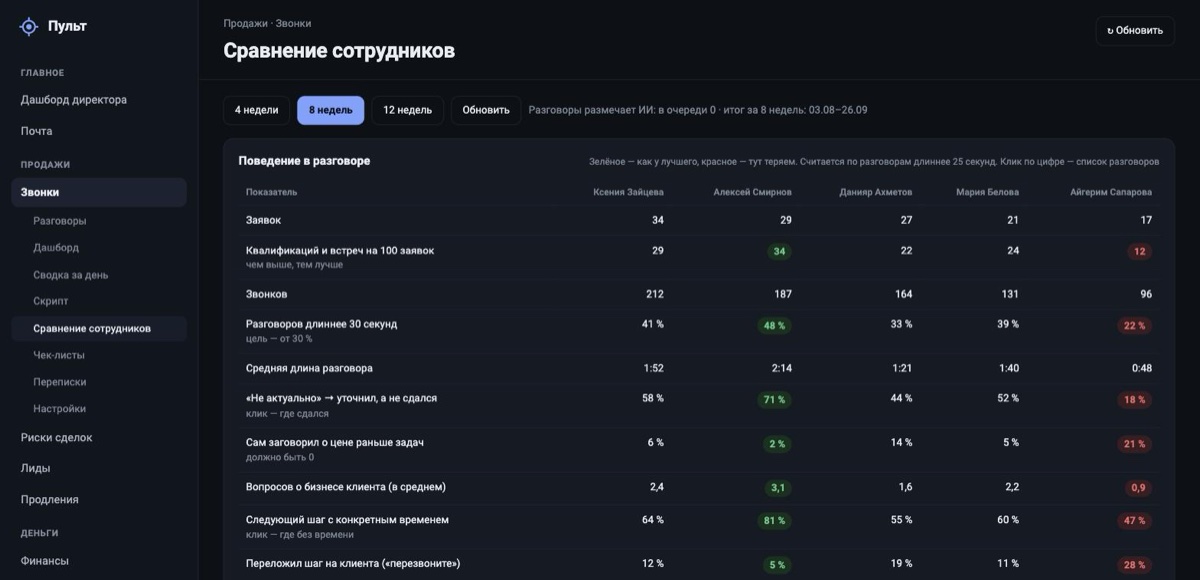
Task: Click green 5 % in Переложил row
Action: tap(777, 564)
